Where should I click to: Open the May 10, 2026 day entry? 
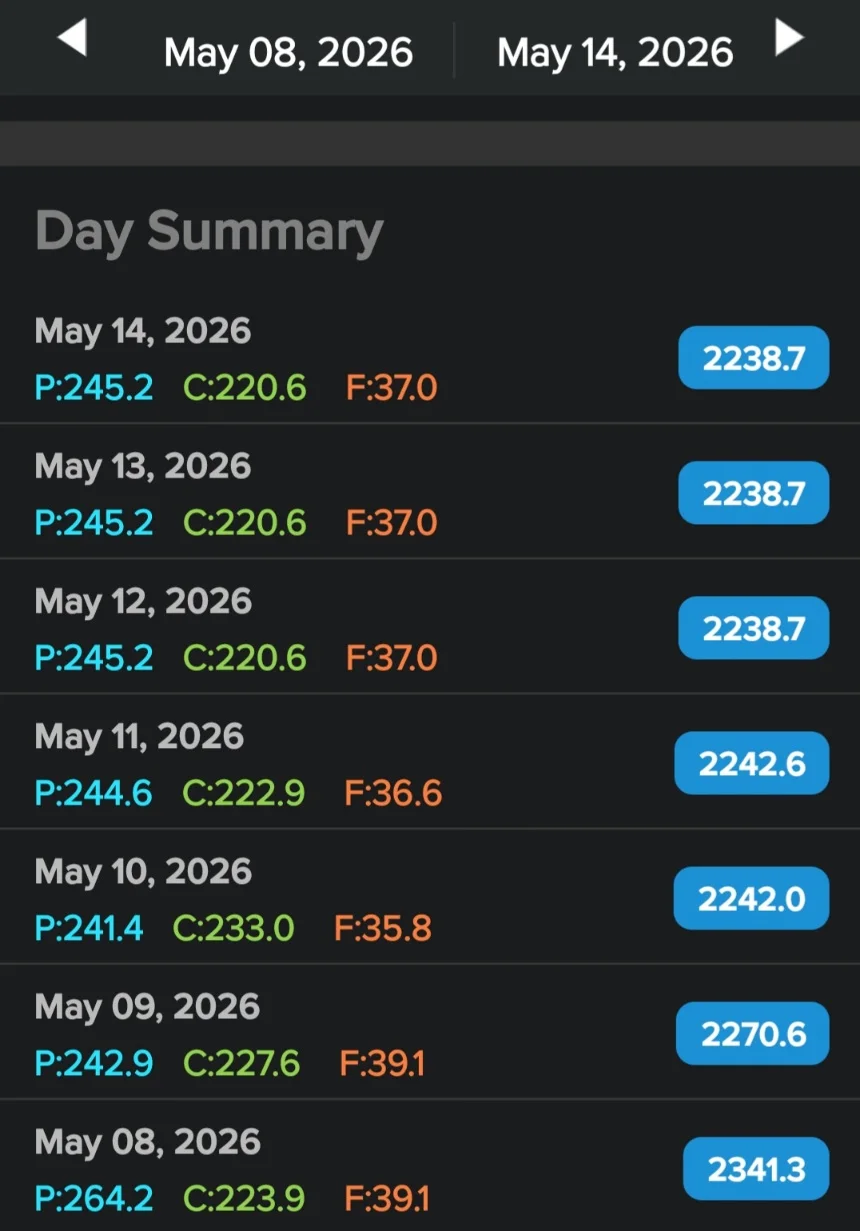pos(430,896)
